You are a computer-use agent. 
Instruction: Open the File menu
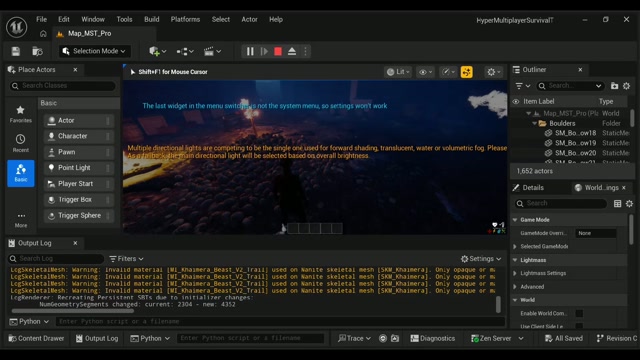[41, 19]
